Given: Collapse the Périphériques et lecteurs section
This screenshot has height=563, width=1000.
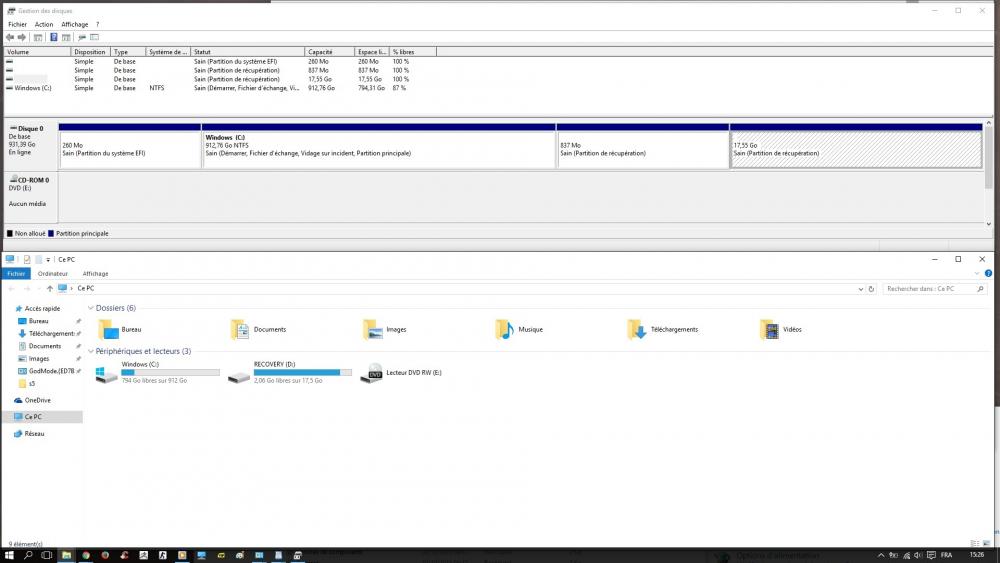Looking at the screenshot, I should point(91,351).
